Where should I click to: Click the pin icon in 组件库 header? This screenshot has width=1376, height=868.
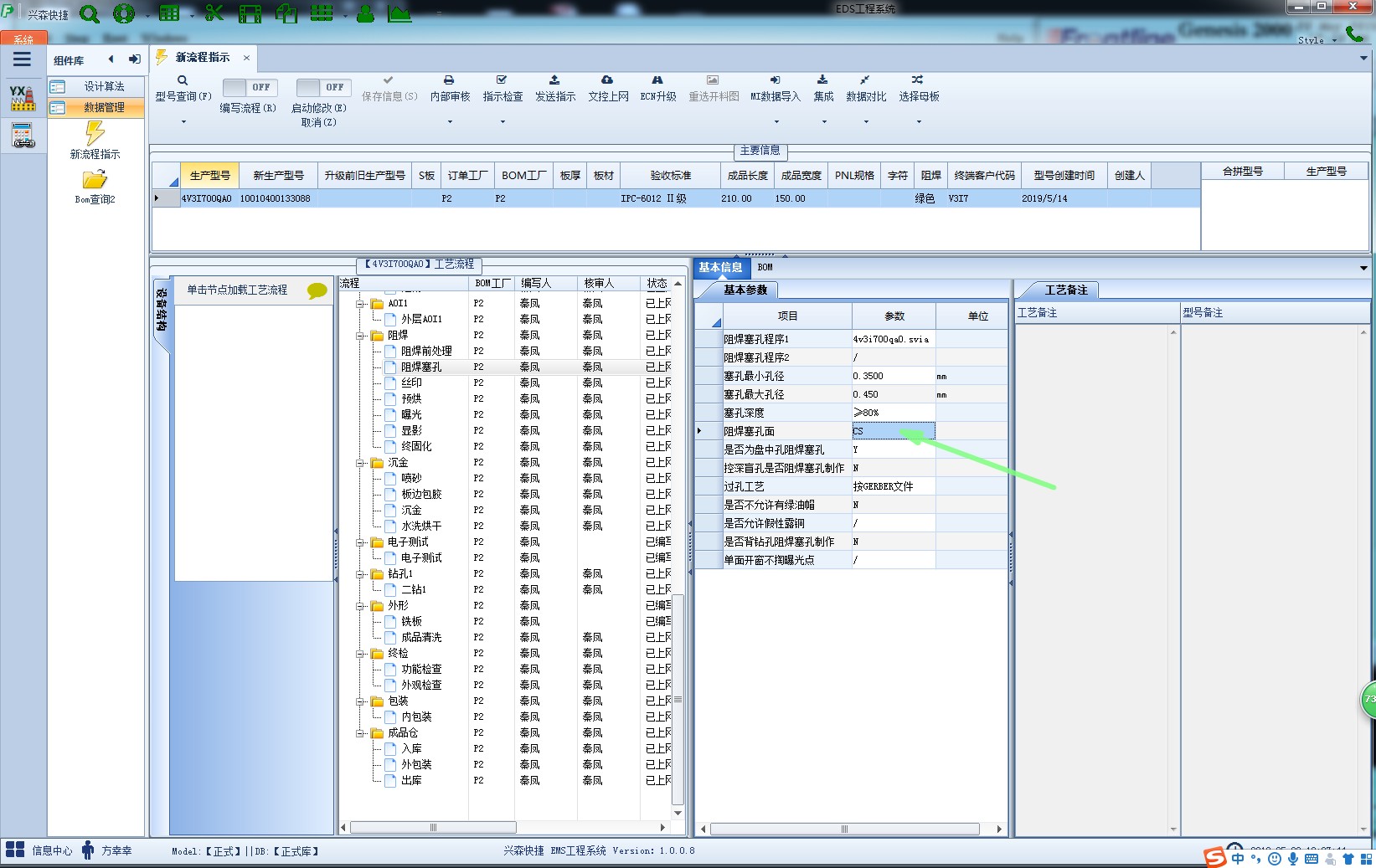pyautogui.click(x=134, y=59)
